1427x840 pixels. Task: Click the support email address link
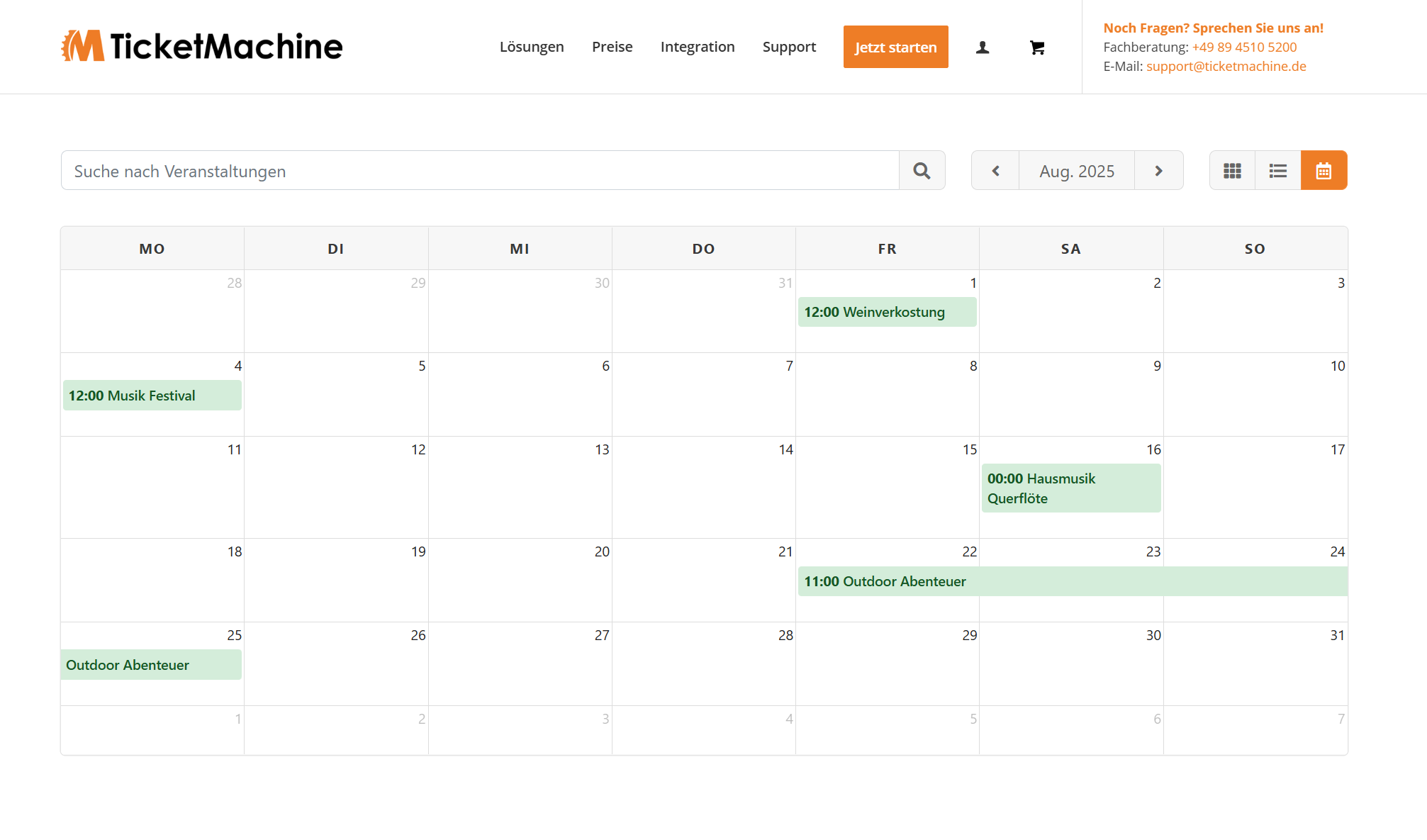tap(1226, 66)
